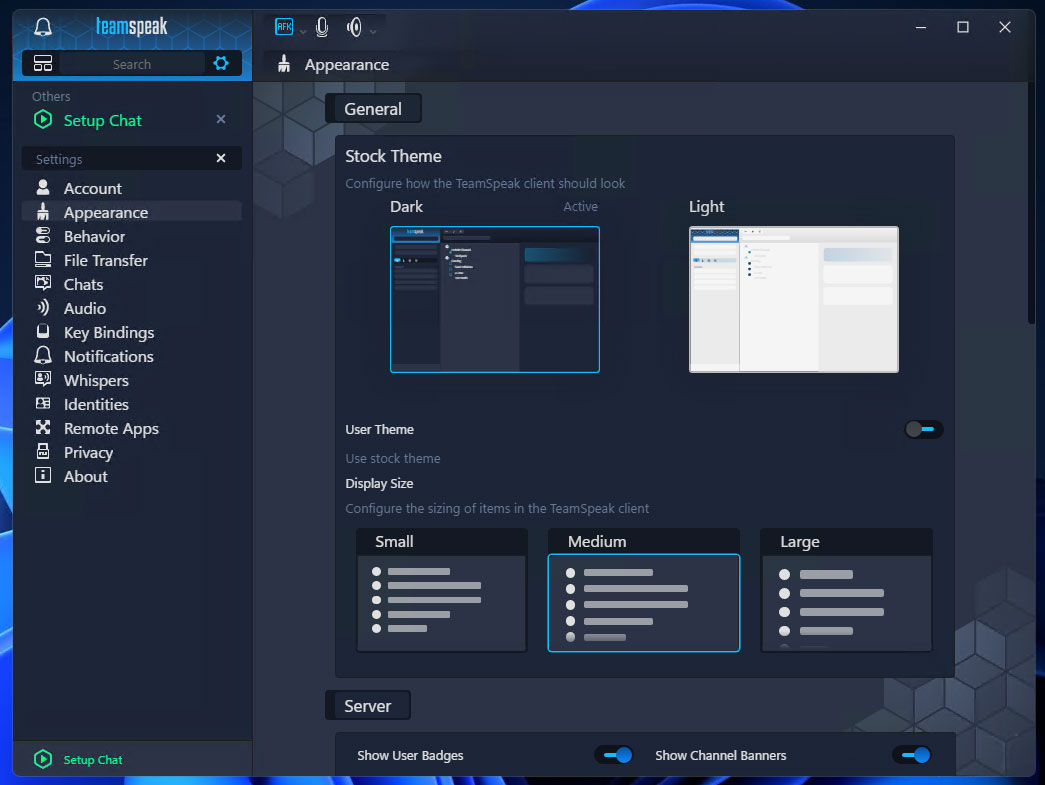Click the Identities card icon

(x=43, y=403)
